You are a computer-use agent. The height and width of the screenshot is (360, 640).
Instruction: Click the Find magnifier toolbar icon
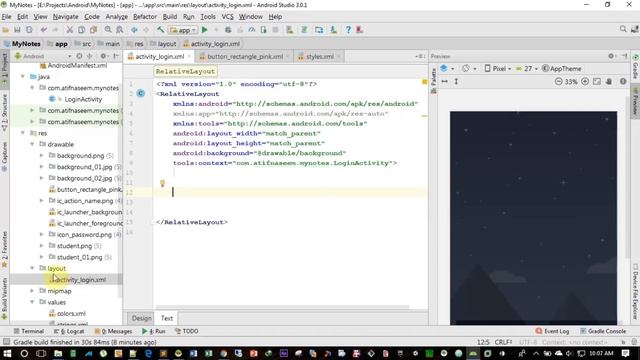[x=108, y=30]
